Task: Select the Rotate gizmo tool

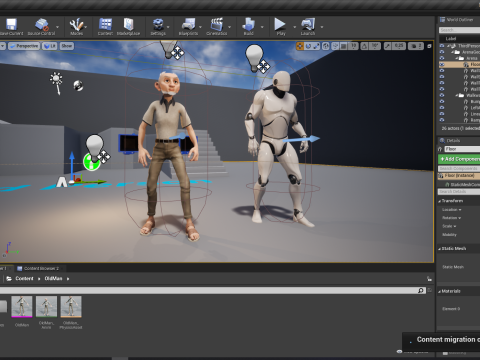Action: (308, 46)
